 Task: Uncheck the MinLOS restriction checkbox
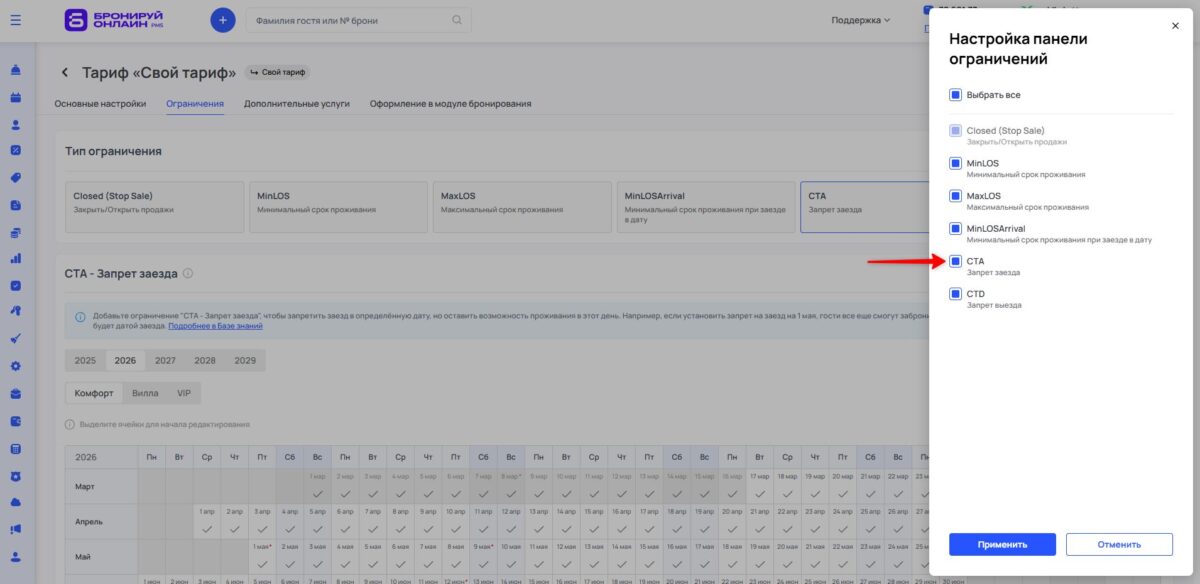(954, 164)
